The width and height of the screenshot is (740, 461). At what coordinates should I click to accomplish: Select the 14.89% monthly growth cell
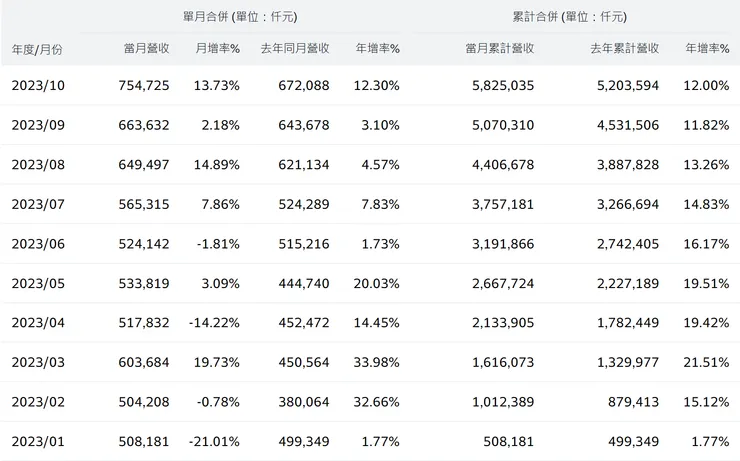point(215,165)
